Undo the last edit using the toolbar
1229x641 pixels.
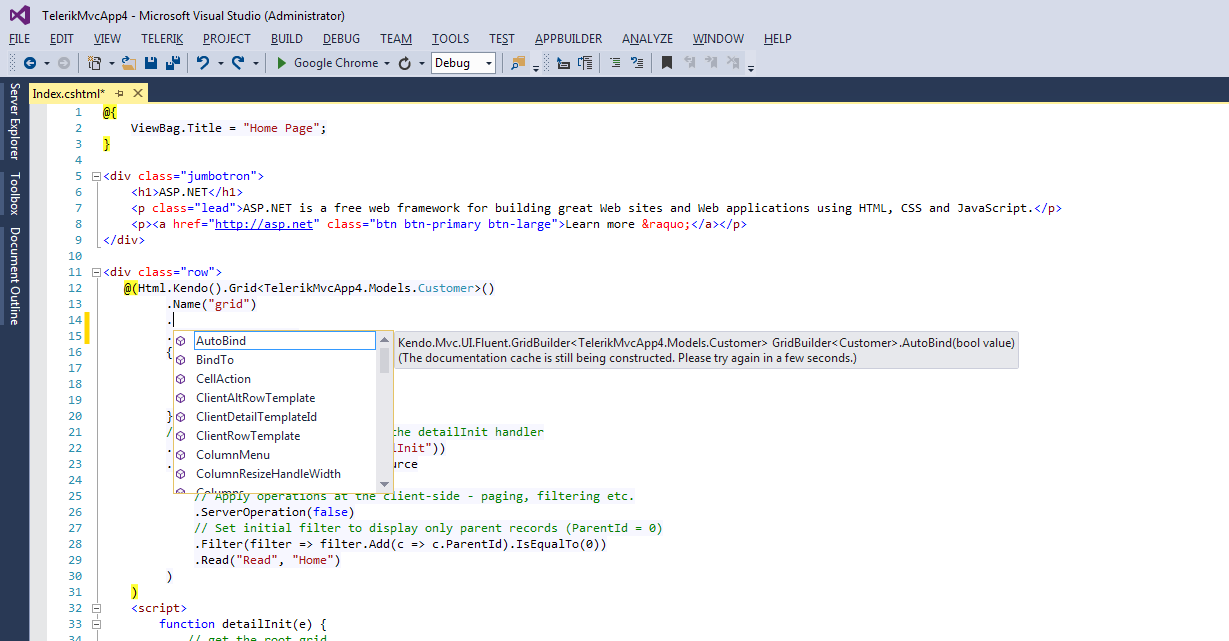pyautogui.click(x=203, y=63)
